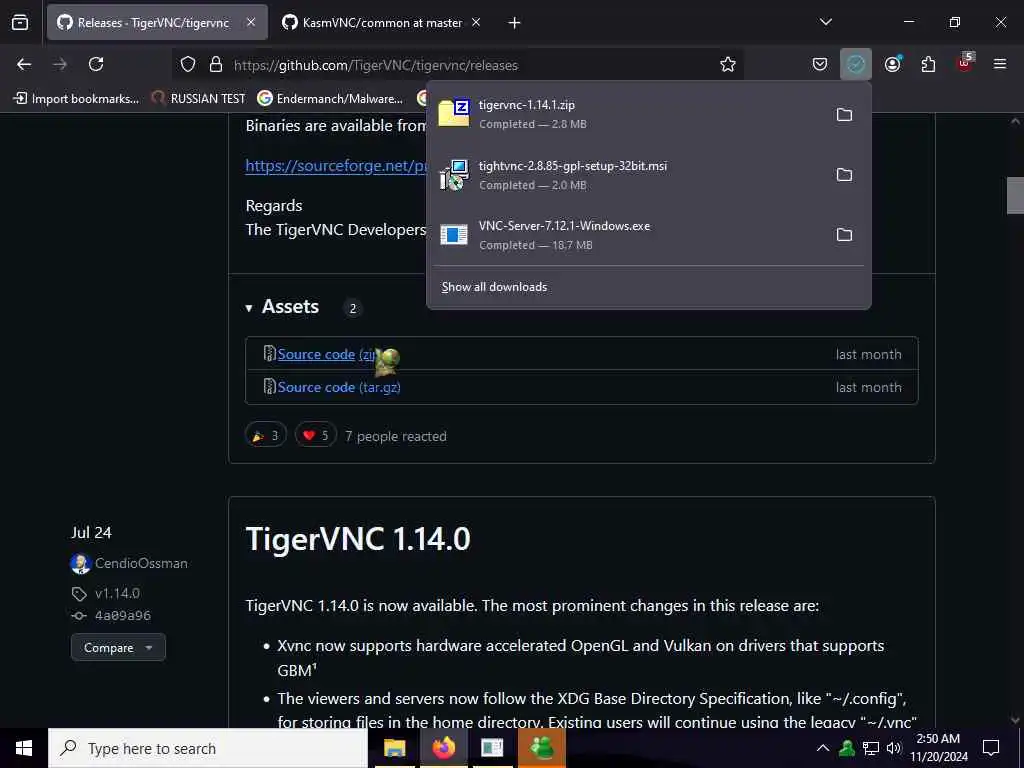1024x768 pixels.
Task: Click the heart reaction button
Action: (316, 436)
